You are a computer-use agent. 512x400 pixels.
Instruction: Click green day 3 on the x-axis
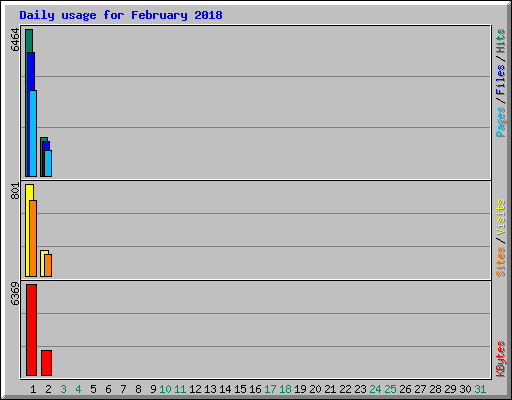(63, 389)
